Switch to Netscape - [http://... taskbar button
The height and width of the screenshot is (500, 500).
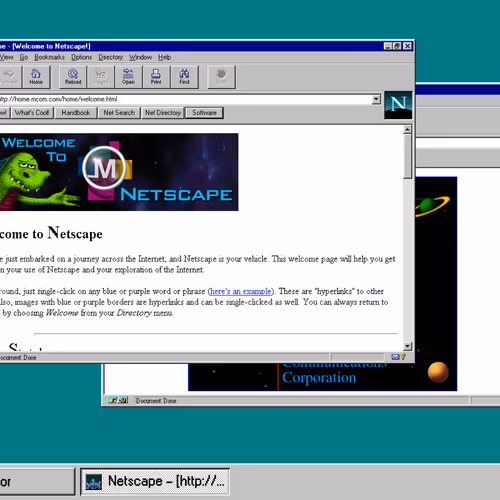[155, 482]
